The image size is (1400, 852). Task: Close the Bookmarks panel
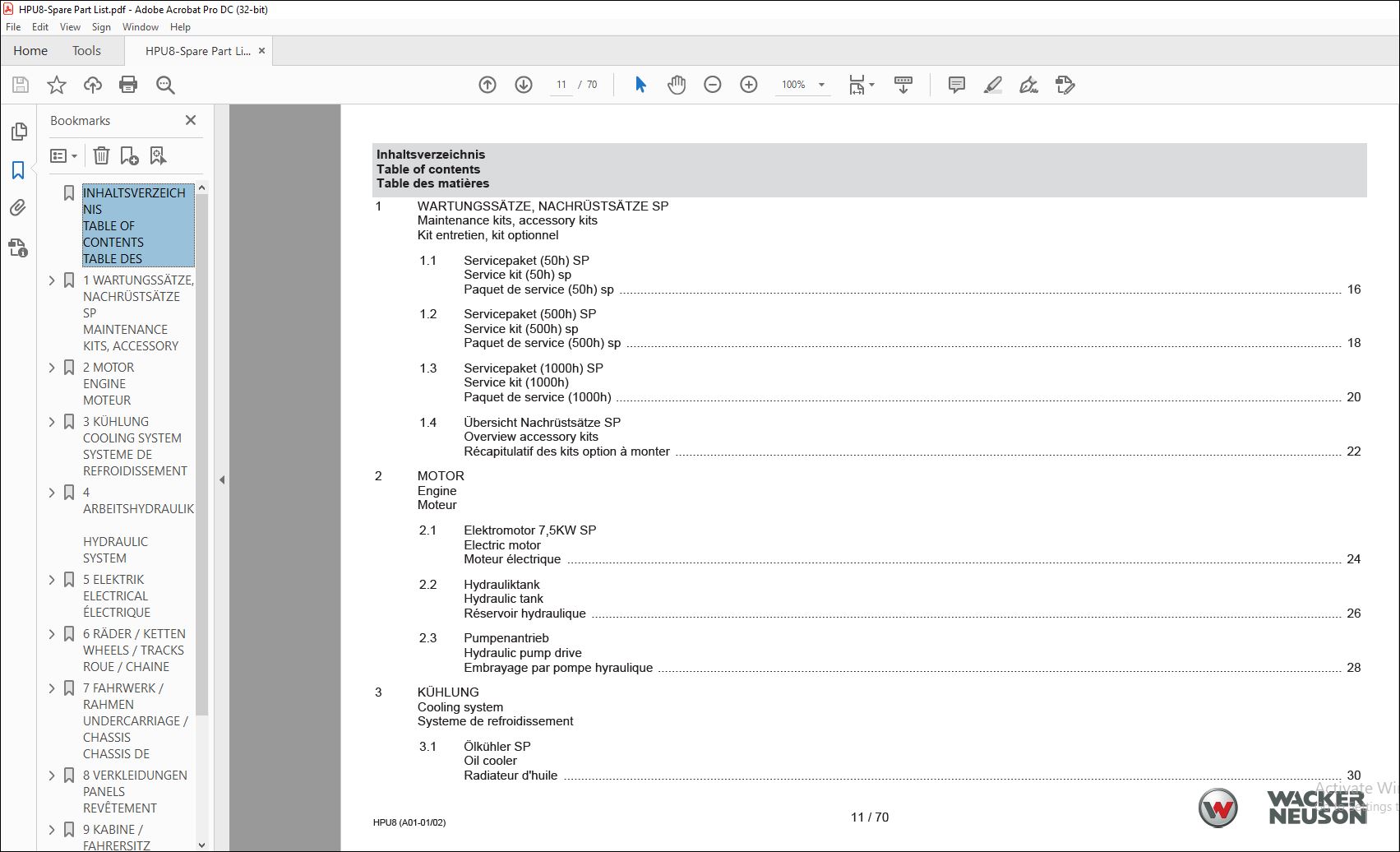(191, 120)
